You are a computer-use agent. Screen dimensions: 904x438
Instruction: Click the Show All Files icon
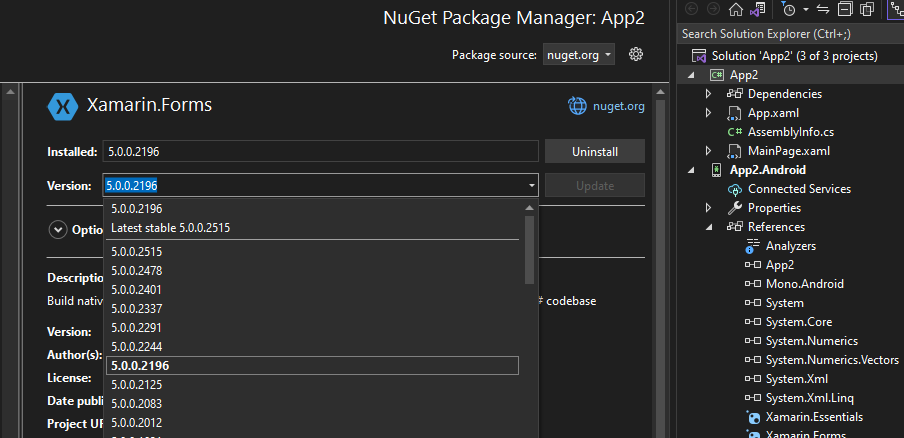pyautogui.click(x=867, y=10)
